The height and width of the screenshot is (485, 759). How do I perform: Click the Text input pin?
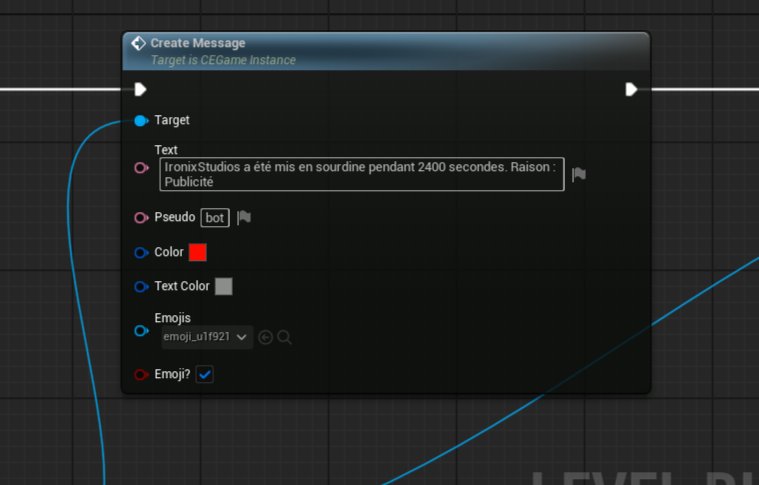[141, 168]
